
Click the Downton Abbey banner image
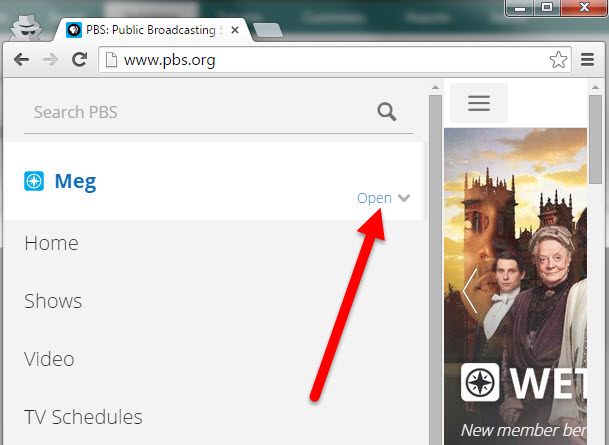(x=515, y=286)
